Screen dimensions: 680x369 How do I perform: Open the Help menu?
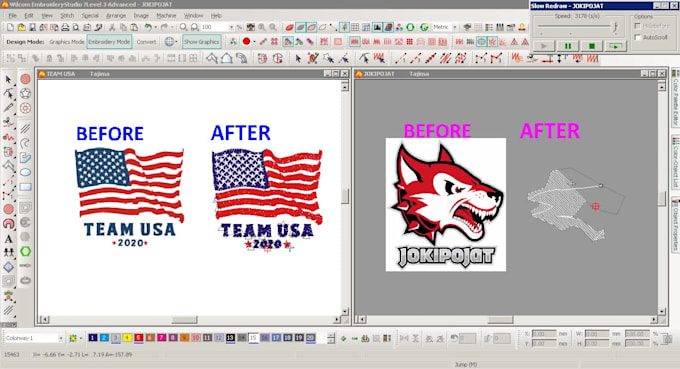216,16
